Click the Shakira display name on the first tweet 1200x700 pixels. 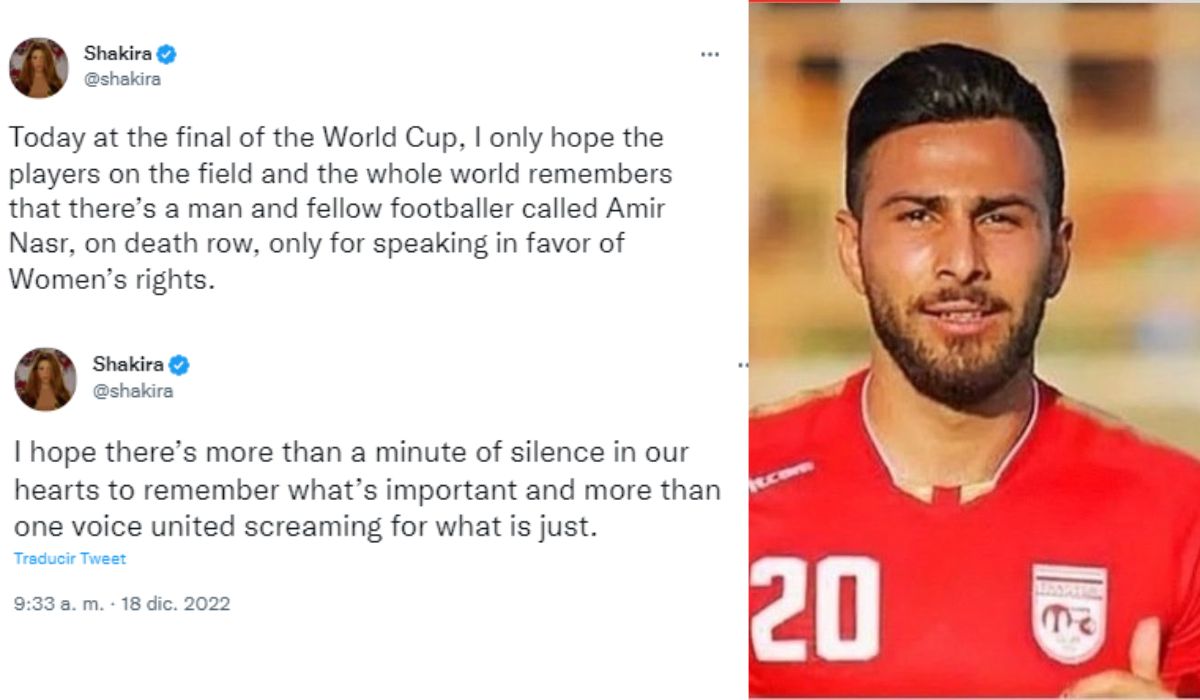118,55
